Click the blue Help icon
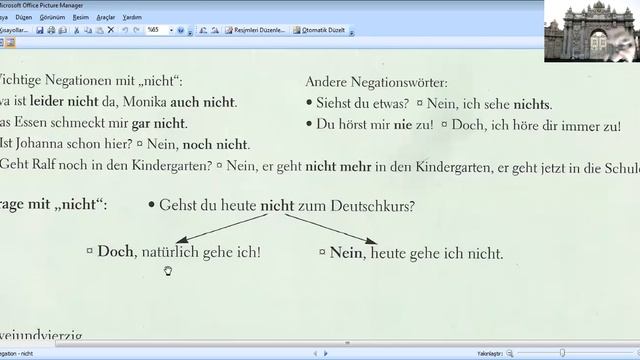Screen dimensions: 640x360 181,30
